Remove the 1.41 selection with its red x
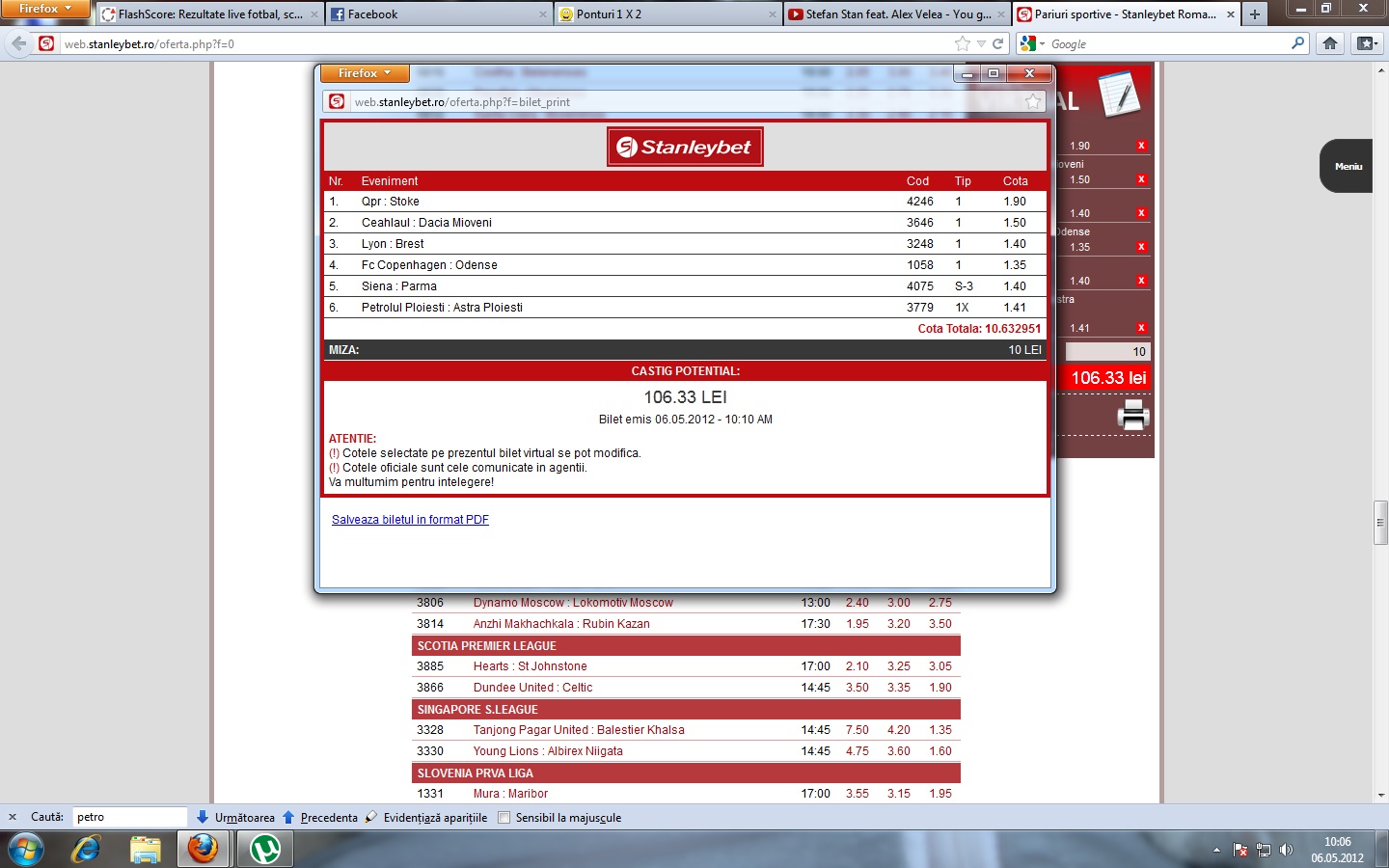1389x868 pixels. (x=1141, y=328)
